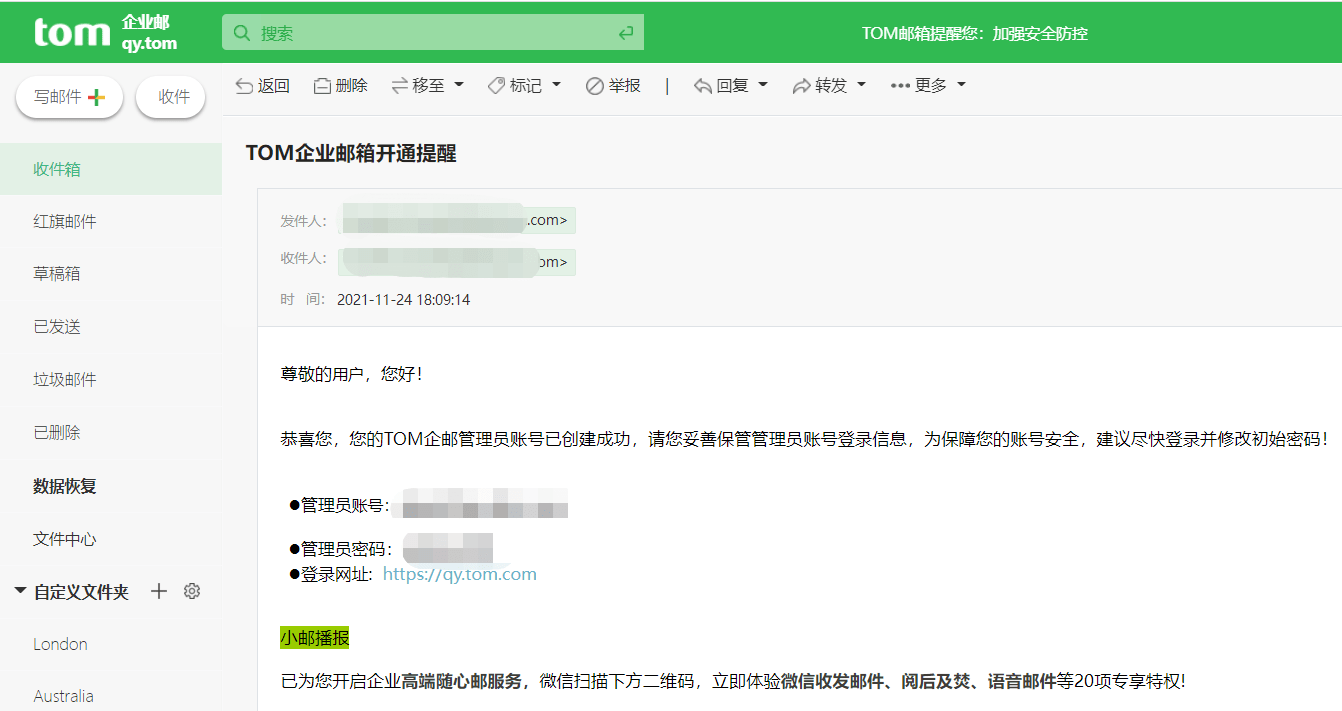Image resolution: width=1342 pixels, height=711 pixels.
Task: Open the Drafts (草稿箱) folder
Action: [57, 273]
